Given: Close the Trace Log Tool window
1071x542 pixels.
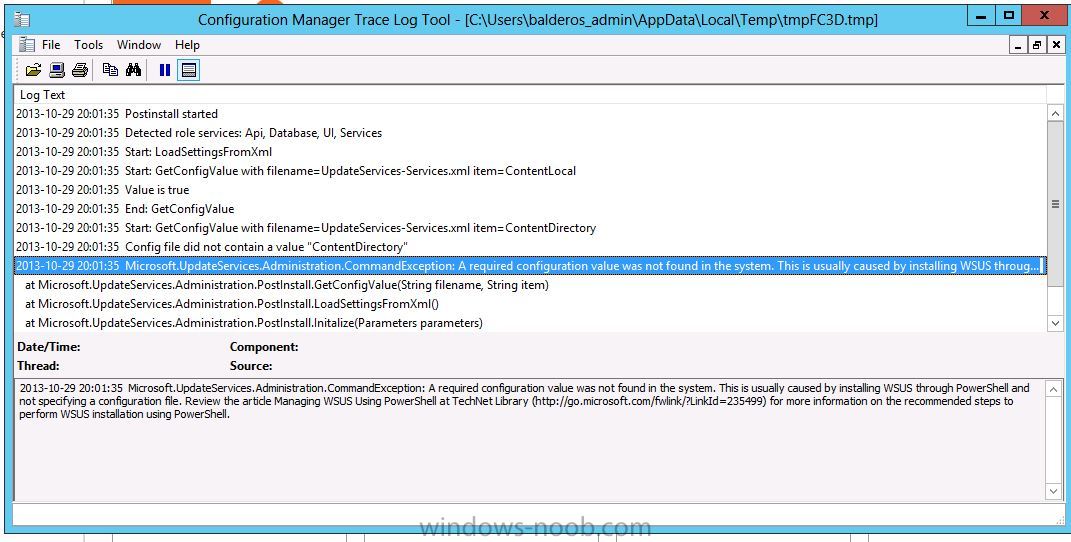Looking at the screenshot, I should (x=1044, y=16).
